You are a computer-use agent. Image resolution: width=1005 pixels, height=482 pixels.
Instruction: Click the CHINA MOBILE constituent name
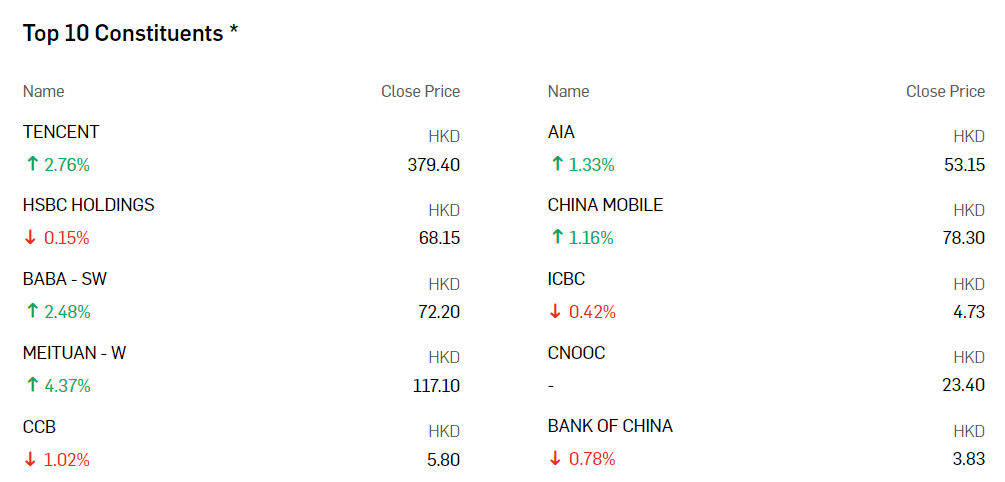pos(605,205)
